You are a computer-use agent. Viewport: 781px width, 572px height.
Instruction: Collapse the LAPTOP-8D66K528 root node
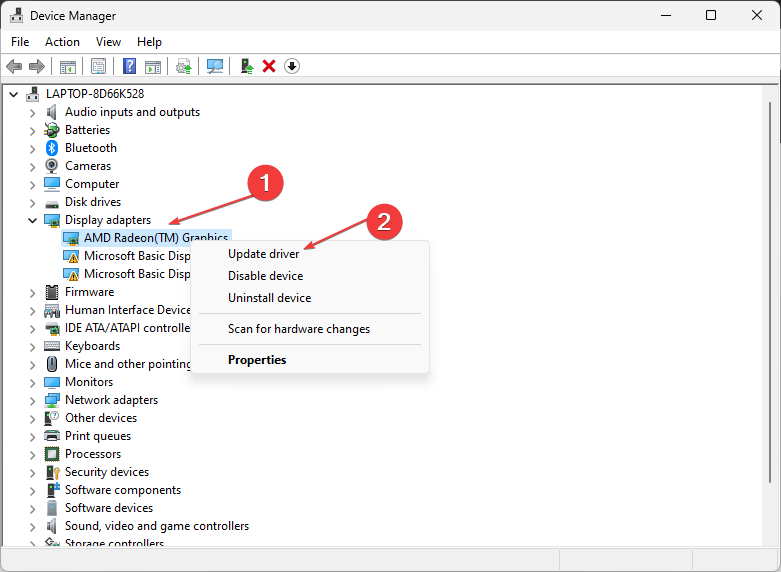(14, 94)
